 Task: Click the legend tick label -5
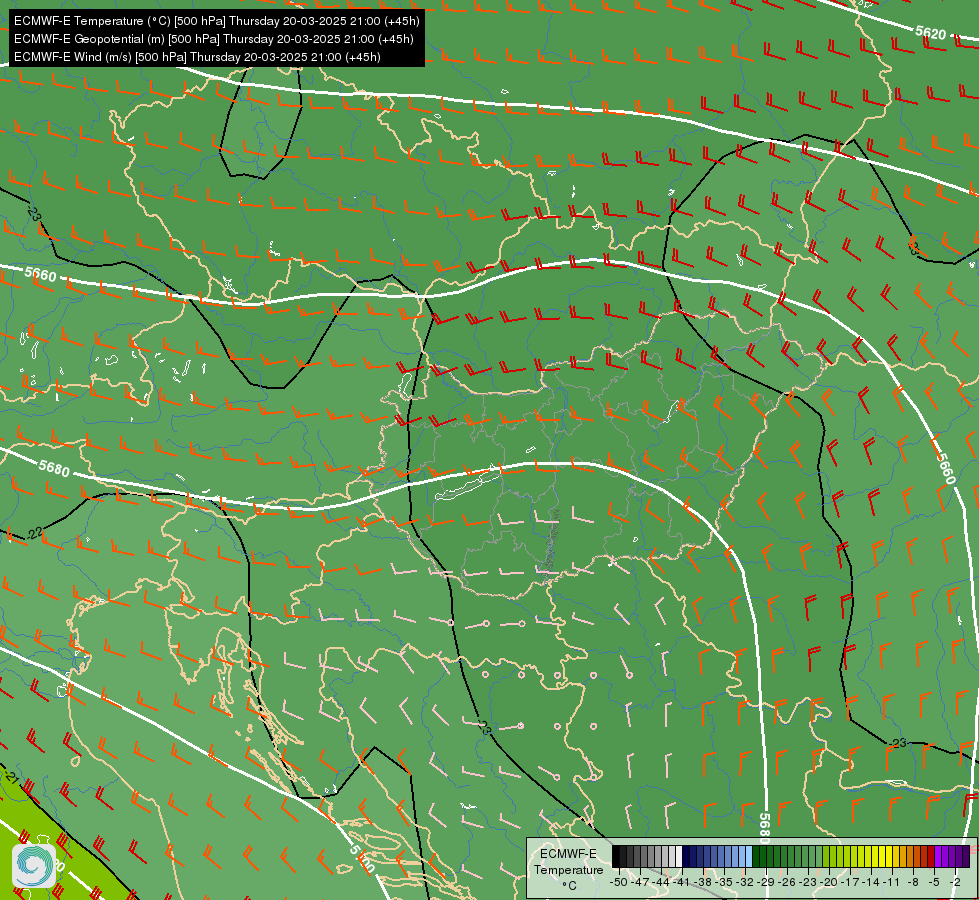(x=933, y=883)
